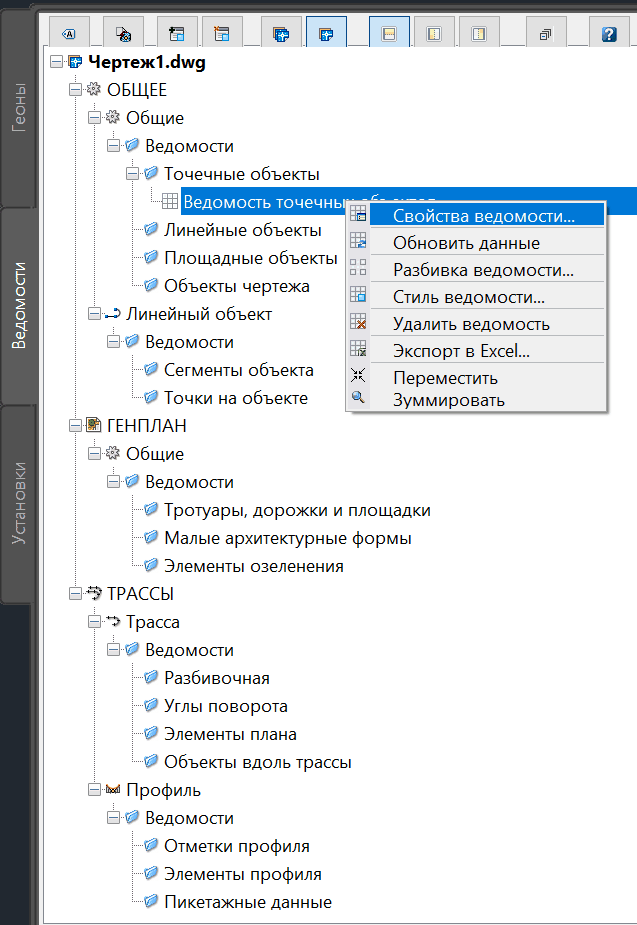Click the first toolbar icon with letter A
637x925 pixels.
(x=69, y=33)
